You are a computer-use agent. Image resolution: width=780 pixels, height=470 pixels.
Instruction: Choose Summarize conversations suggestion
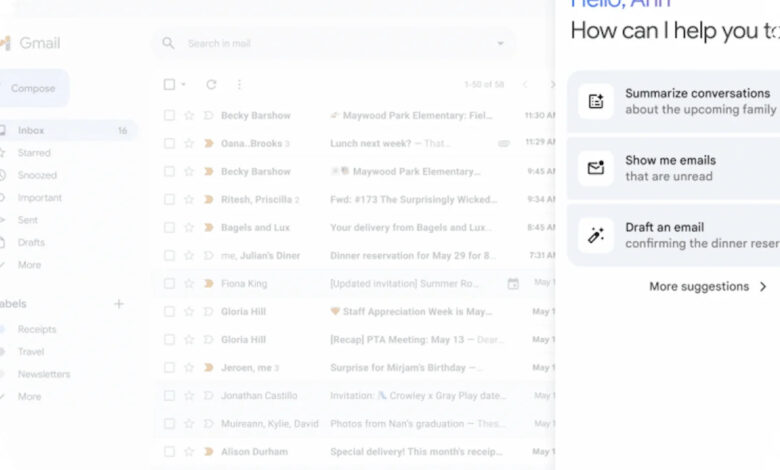pyautogui.click(x=674, y=101)
